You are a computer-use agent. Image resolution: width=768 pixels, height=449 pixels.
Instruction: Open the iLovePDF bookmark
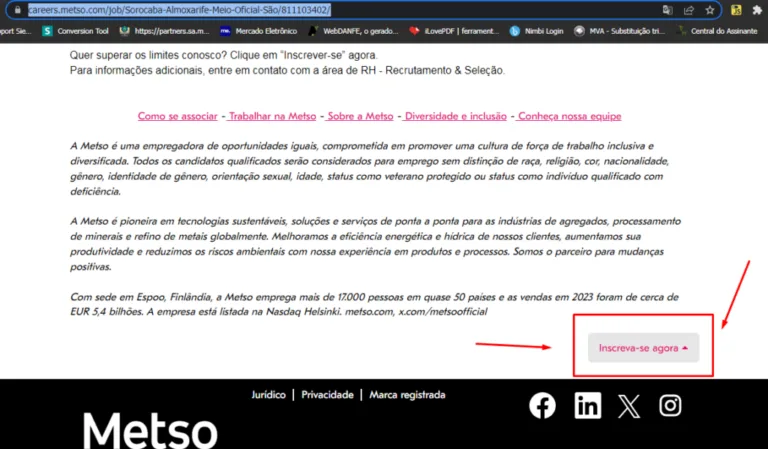pos(454,31)
